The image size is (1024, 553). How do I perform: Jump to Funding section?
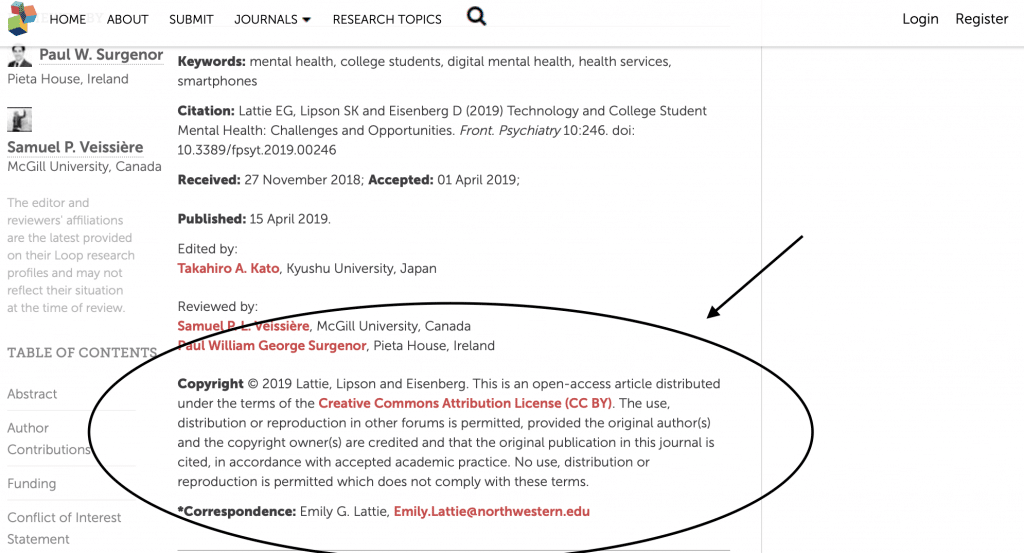coord(31,483)
